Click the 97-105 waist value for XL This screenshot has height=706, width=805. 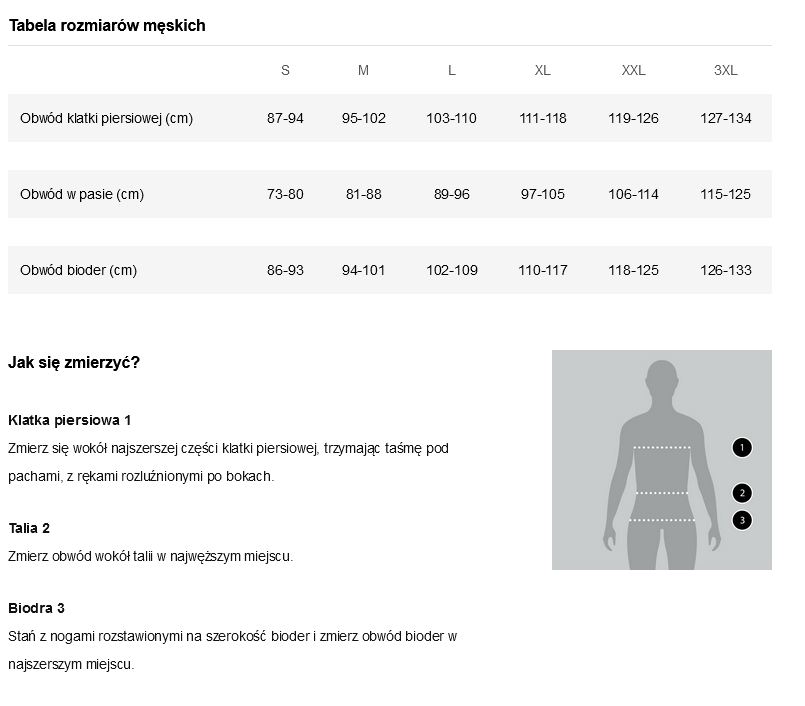(543, 194)
